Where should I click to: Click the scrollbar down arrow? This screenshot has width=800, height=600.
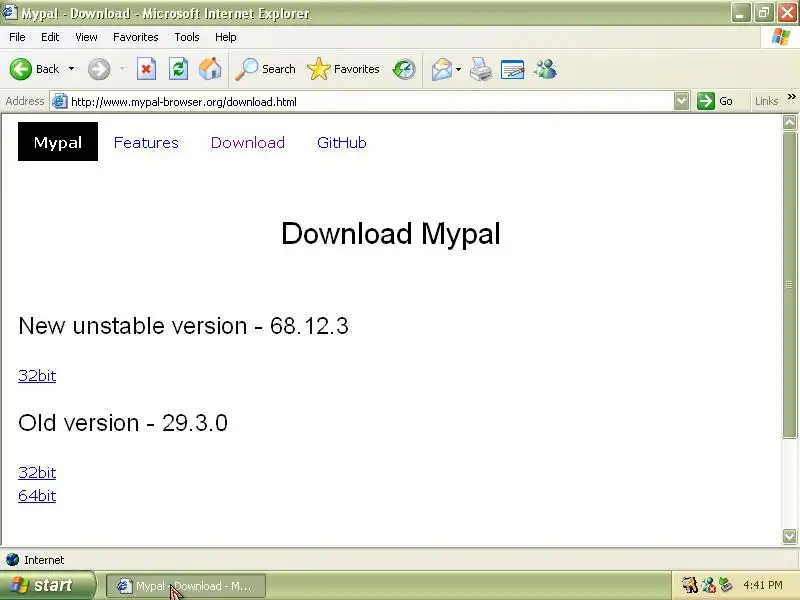[789, 536]
